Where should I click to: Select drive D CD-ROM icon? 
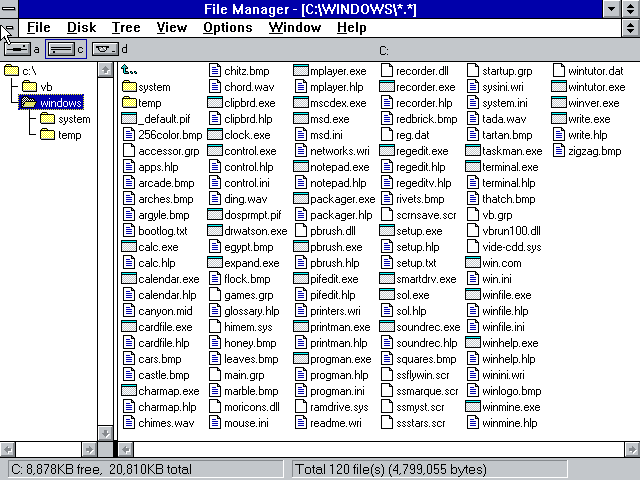pos(104,48)
